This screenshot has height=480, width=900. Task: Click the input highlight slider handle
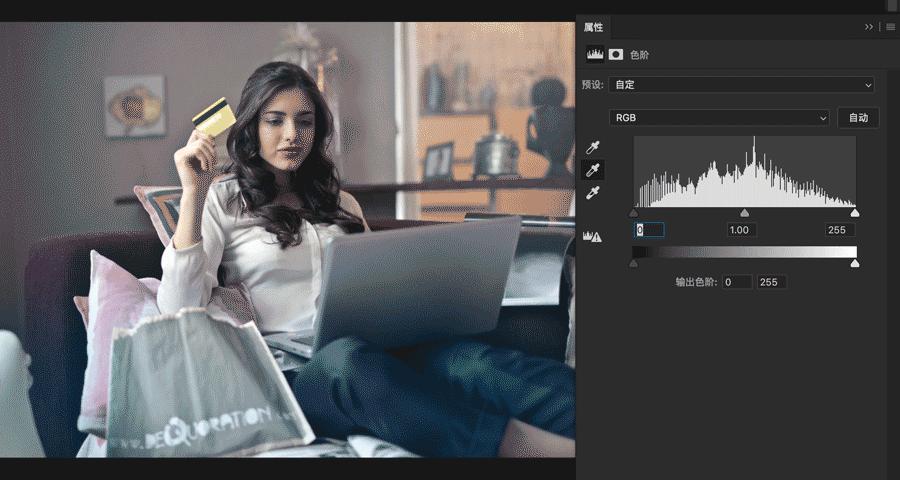point(855,213)
